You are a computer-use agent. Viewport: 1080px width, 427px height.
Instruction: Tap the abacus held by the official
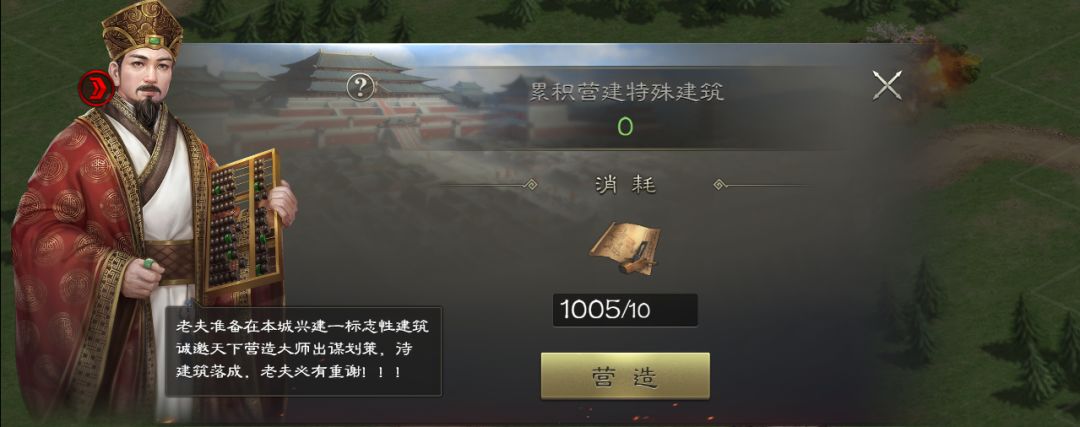pyautogui.click(x=242, y=220)
